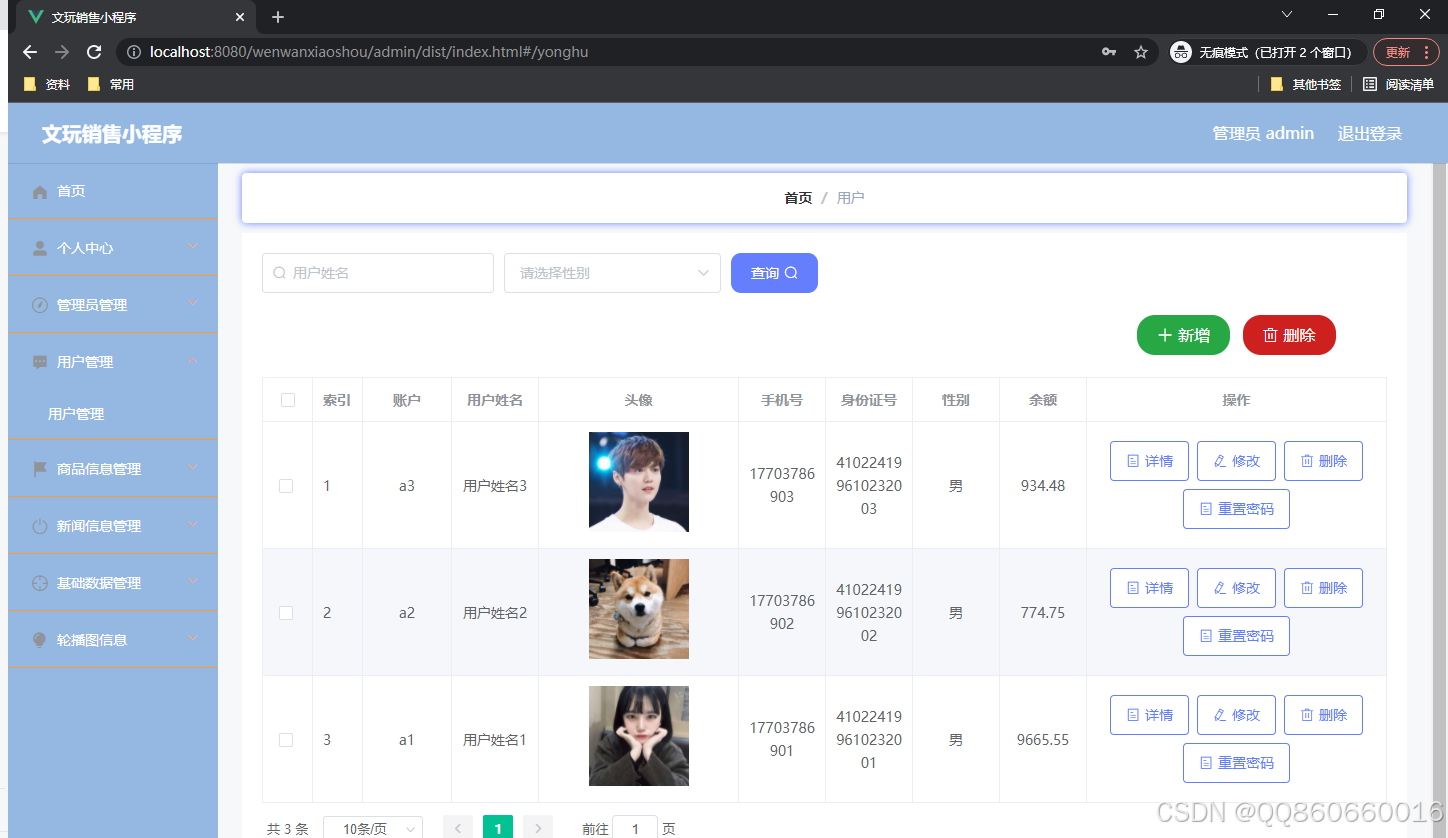This screenshot has width=1448, height=838.
Task: Click the person icon beside 个人中心
Action: coord(40,248)
